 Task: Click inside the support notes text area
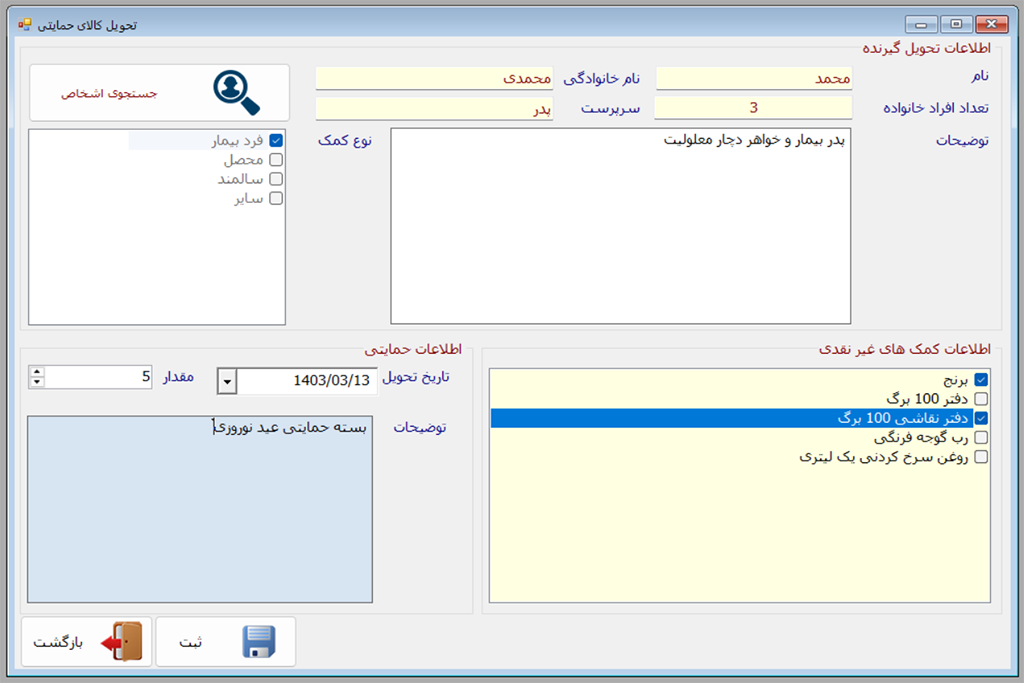(x=200, y=510)
